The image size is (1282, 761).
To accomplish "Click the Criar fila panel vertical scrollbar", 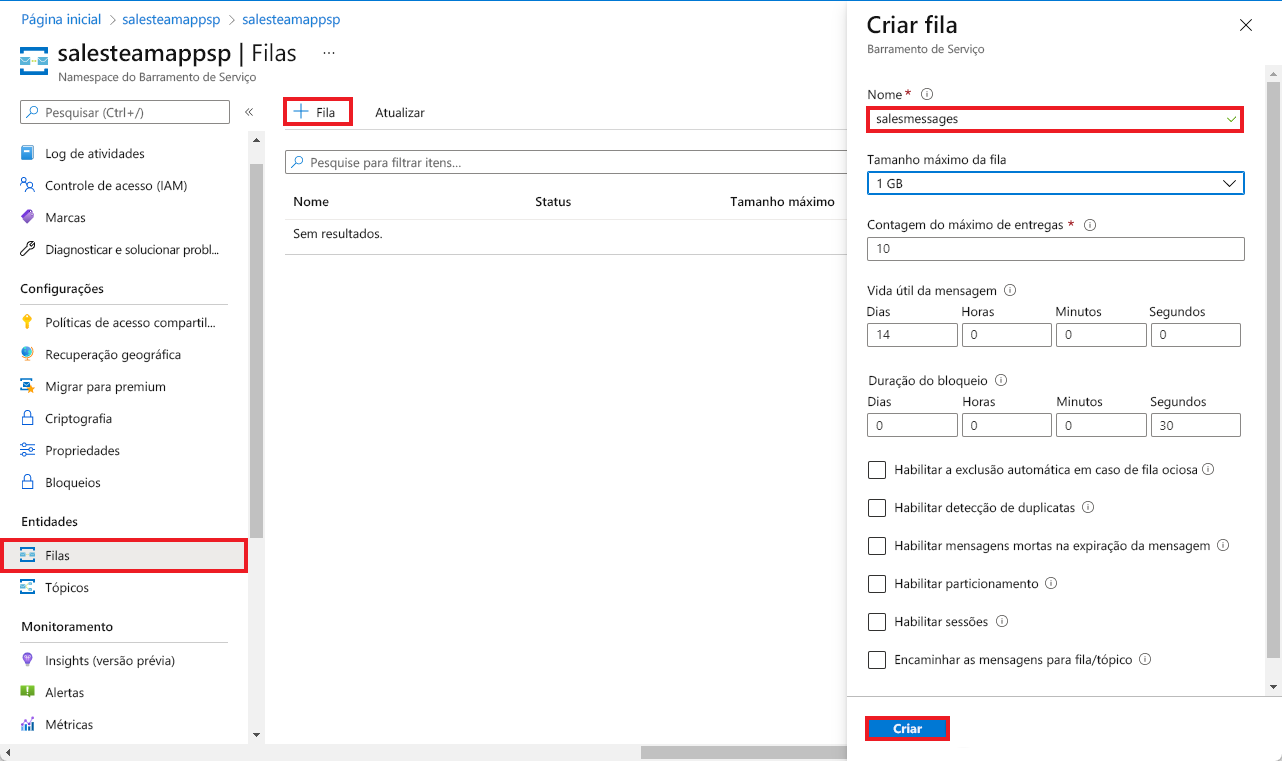I will 1273,370.
